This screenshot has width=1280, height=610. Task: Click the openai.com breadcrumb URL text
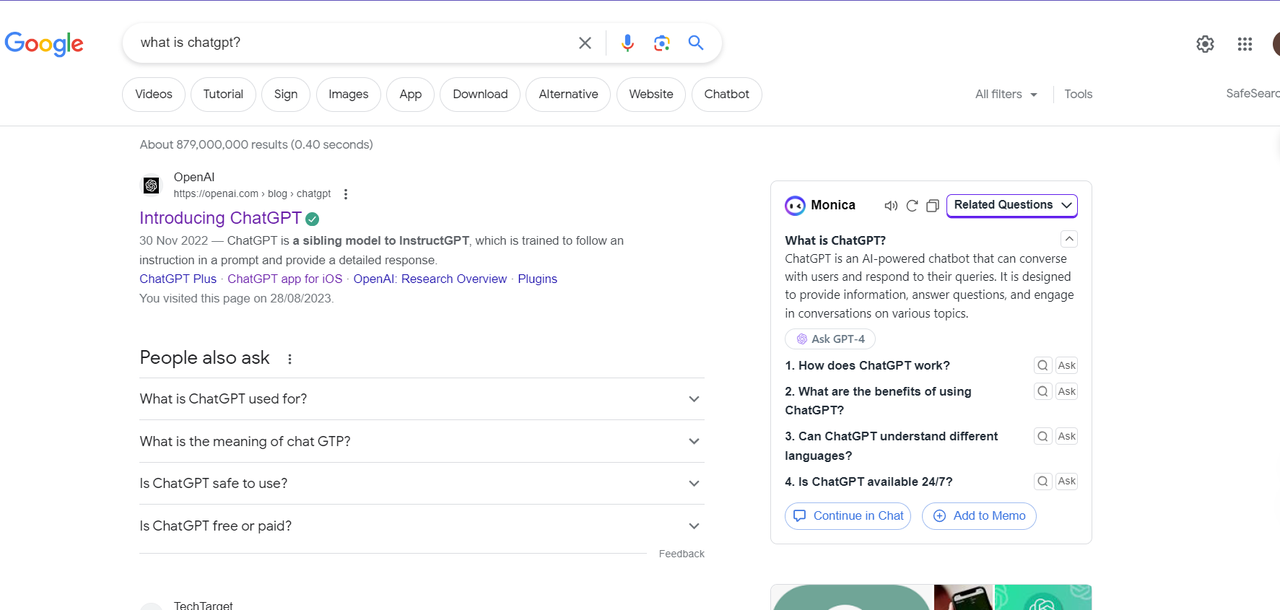(x=252, y=194)
